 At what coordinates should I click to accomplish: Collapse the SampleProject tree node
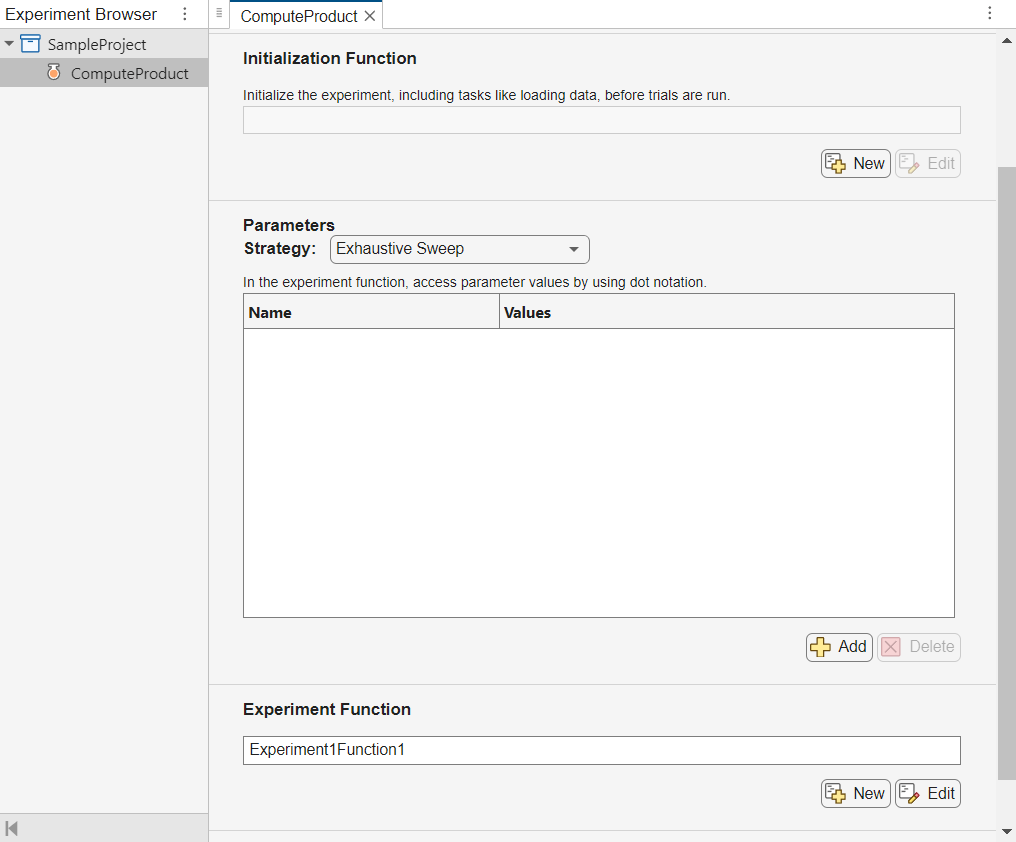8,44
